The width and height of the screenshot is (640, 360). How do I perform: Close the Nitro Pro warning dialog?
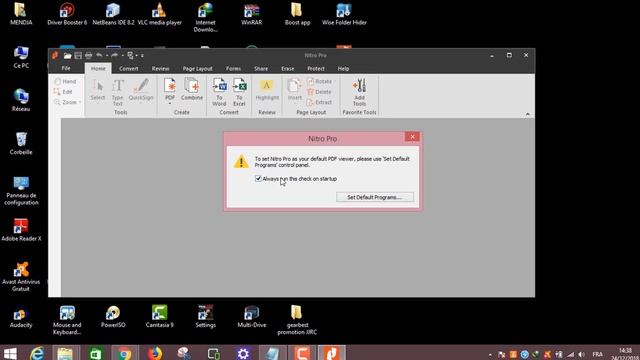412,137
